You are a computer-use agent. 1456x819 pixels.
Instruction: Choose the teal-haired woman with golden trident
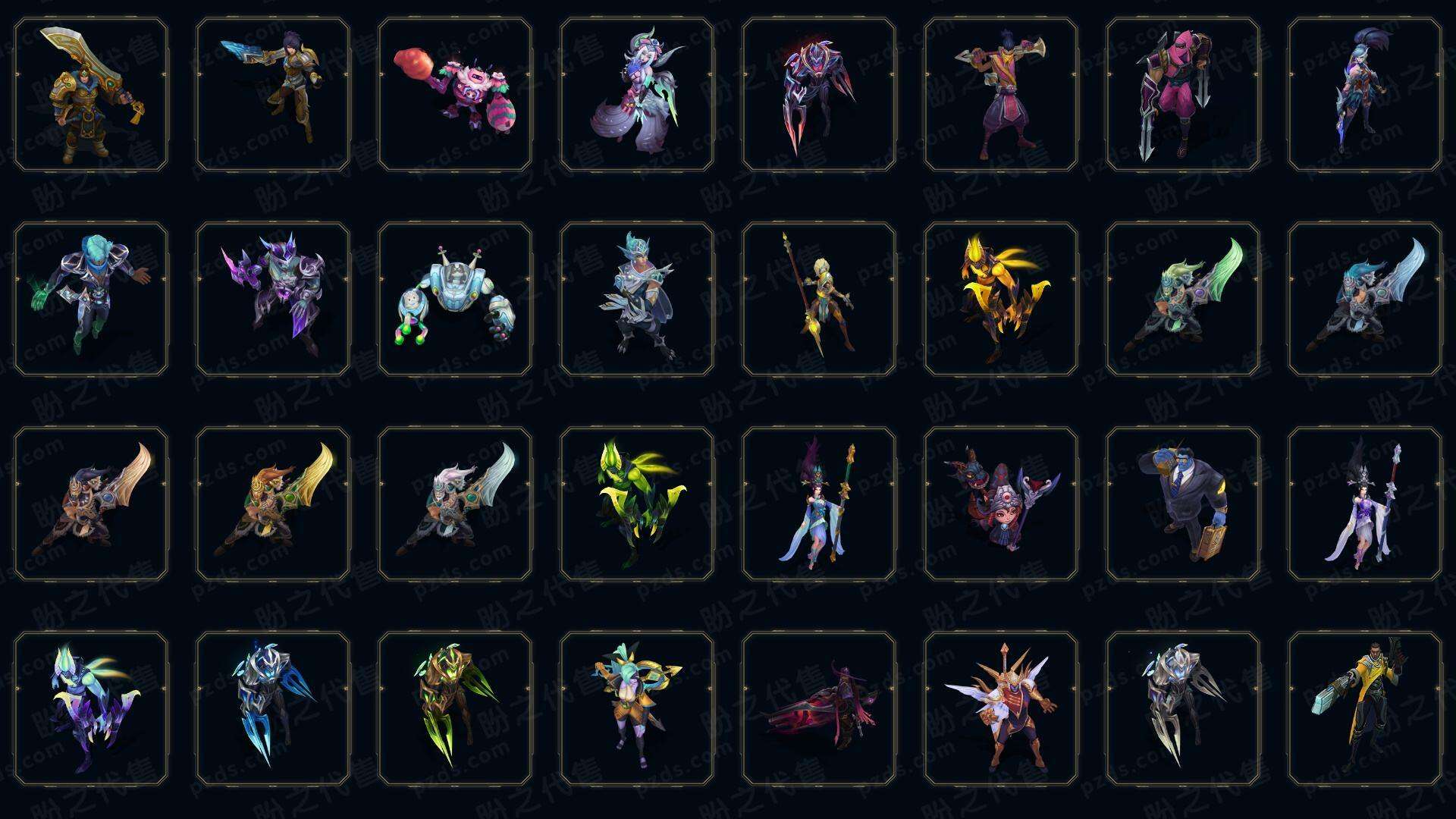coord(637,708)
